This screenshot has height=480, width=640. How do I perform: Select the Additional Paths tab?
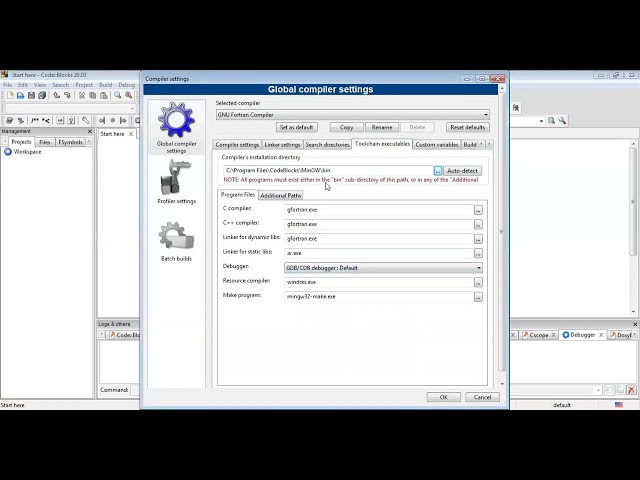point(281,196)
